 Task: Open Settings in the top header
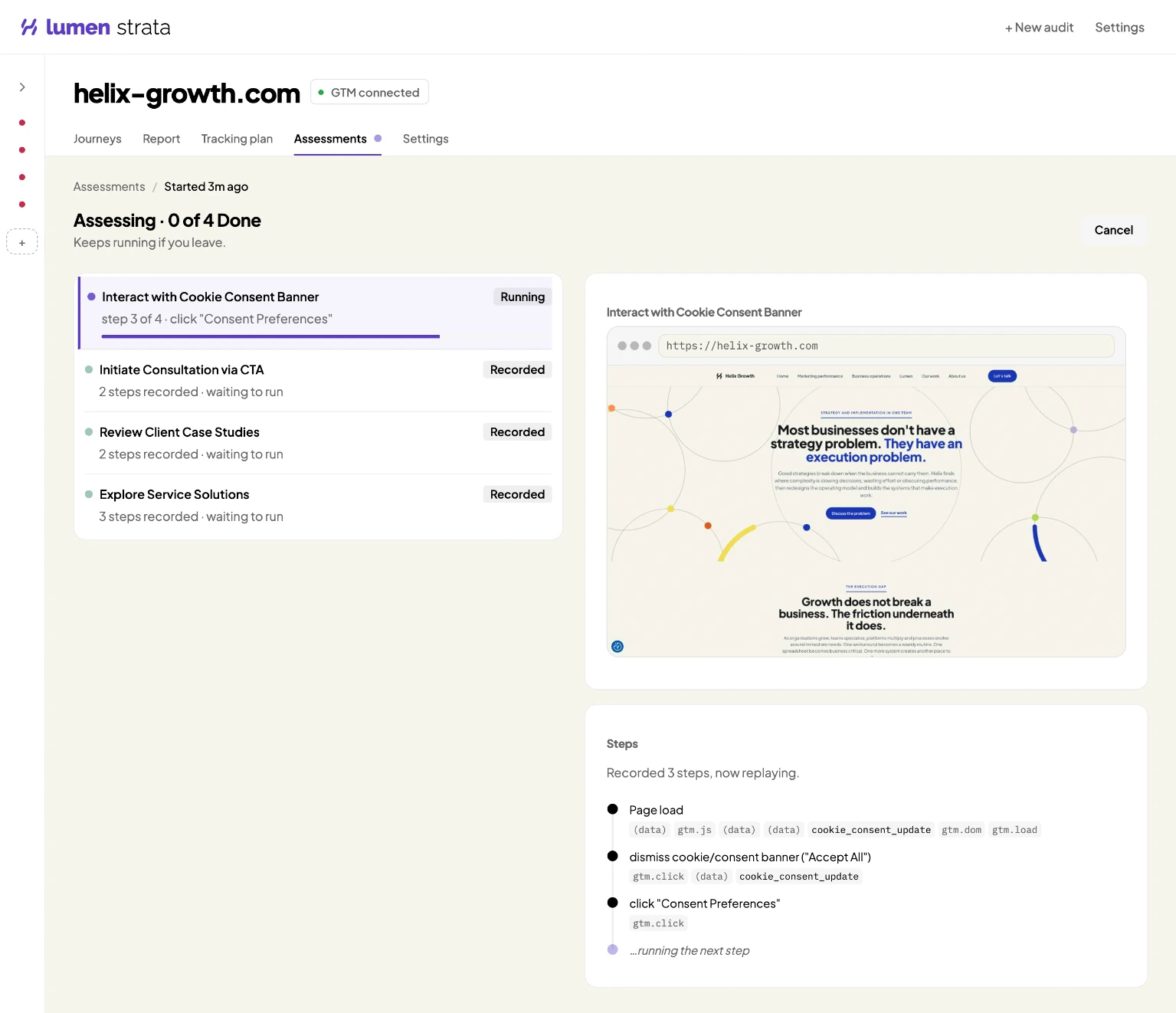1119,28
